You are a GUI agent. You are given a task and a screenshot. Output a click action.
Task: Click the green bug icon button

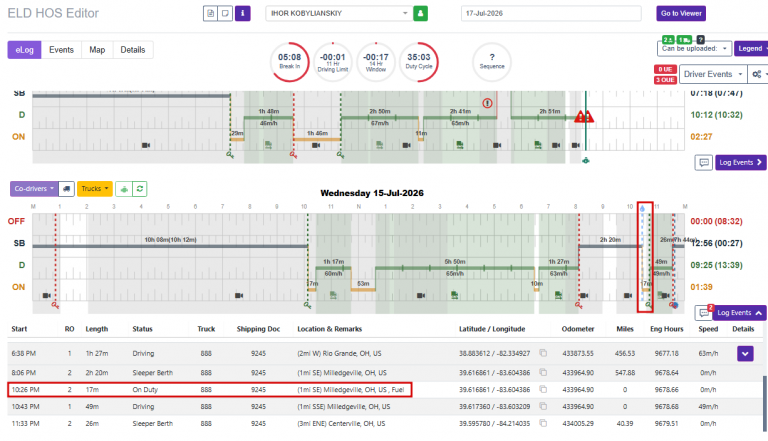(x=124, y=189)
